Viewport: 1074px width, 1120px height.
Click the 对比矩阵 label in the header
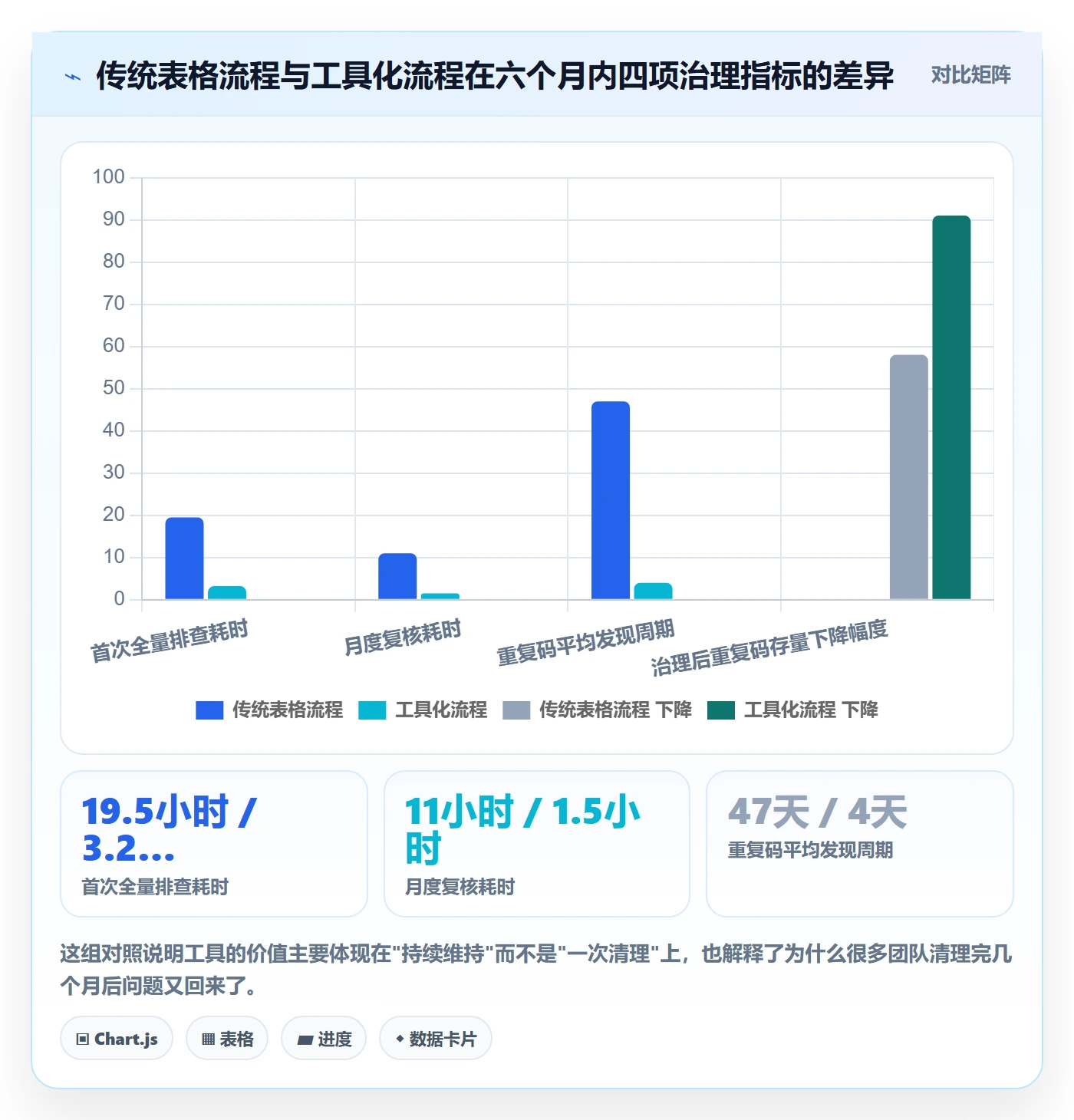pyautogui.click(x=970, y=75)
